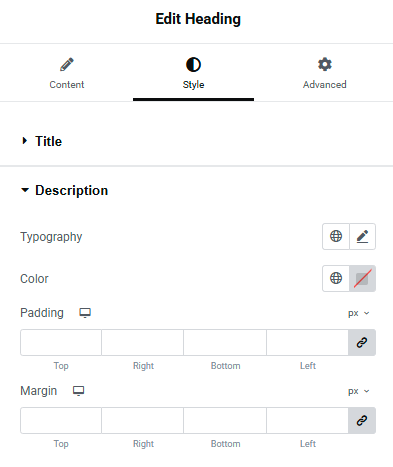This screenshot has width=393, height=467.
Task: Click the Style half-circle icon
Action: (193, 65)
